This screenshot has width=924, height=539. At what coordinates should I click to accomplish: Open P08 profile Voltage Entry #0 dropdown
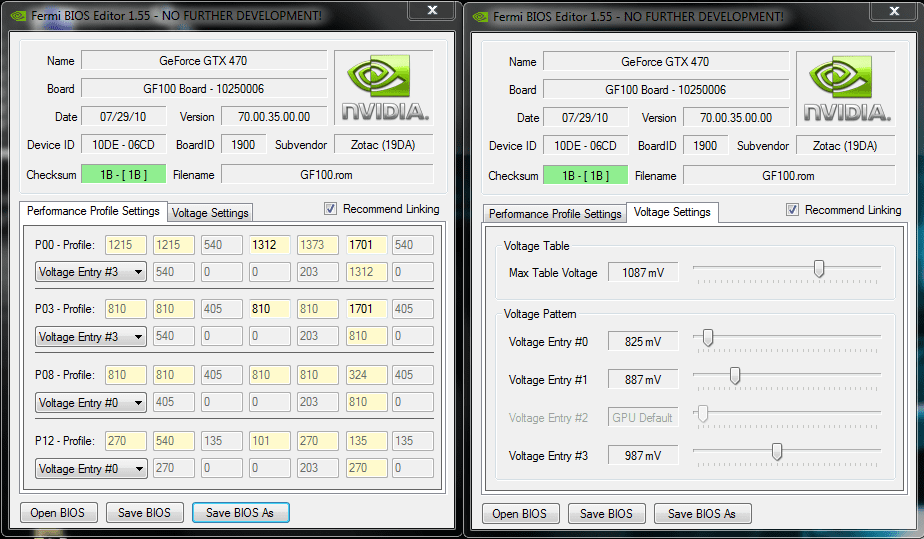pyautogui.click(x=91, y=402)
